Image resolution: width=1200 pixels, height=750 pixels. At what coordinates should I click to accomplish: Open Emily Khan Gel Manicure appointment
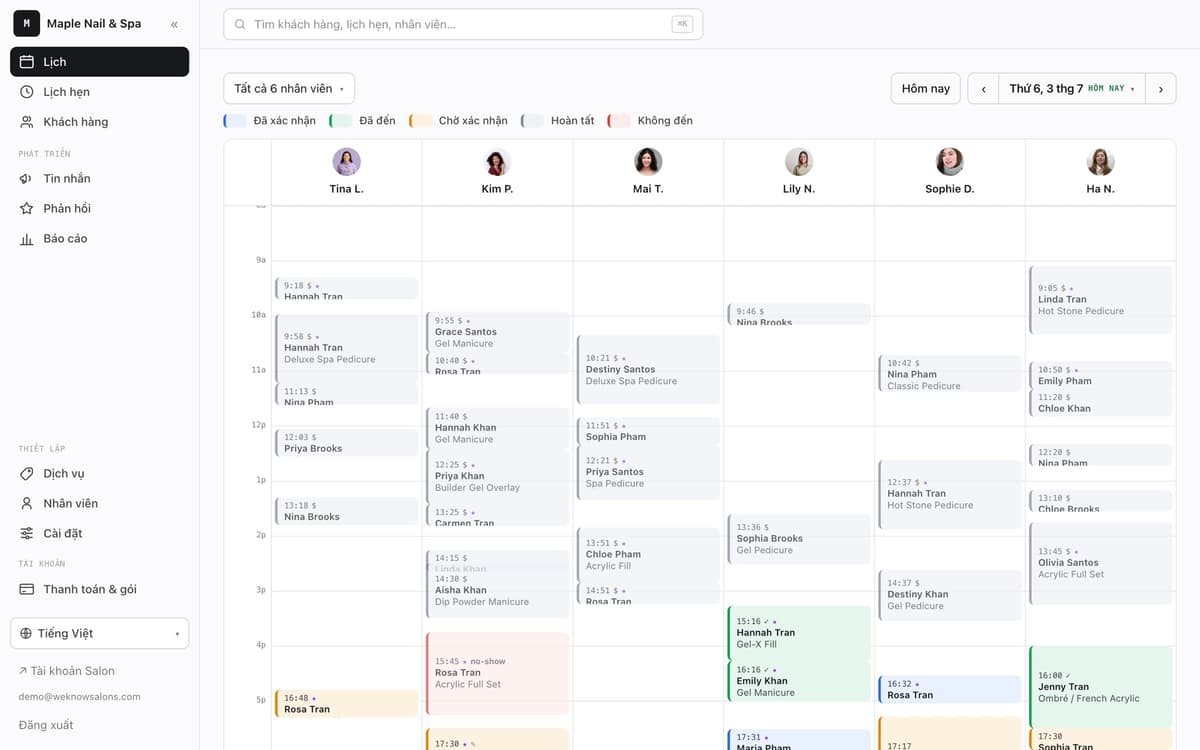pos(799,681)
